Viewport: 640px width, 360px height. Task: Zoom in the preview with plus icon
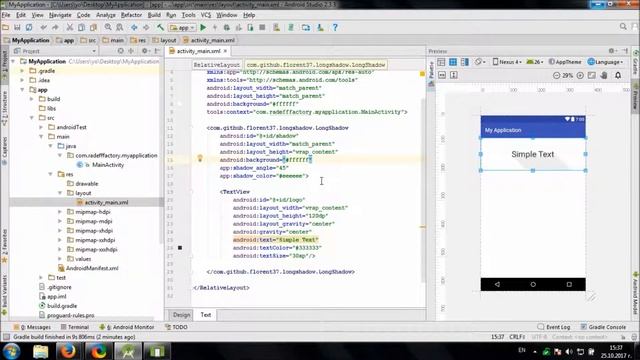coord(580,76)
